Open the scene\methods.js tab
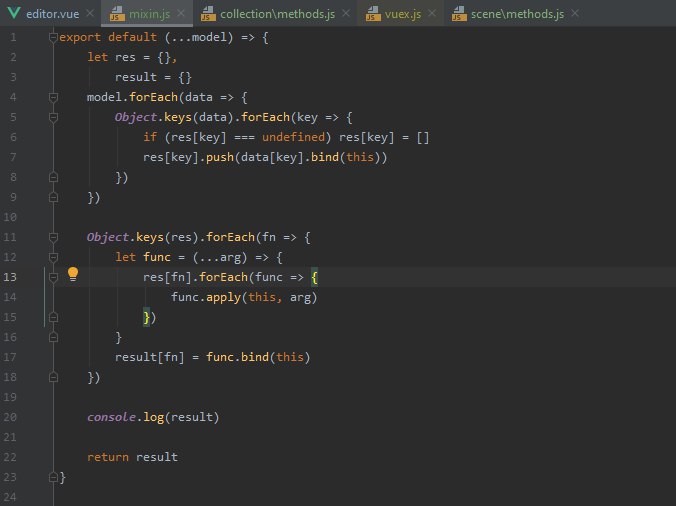676x506 pixels. (x=517, y=14)
